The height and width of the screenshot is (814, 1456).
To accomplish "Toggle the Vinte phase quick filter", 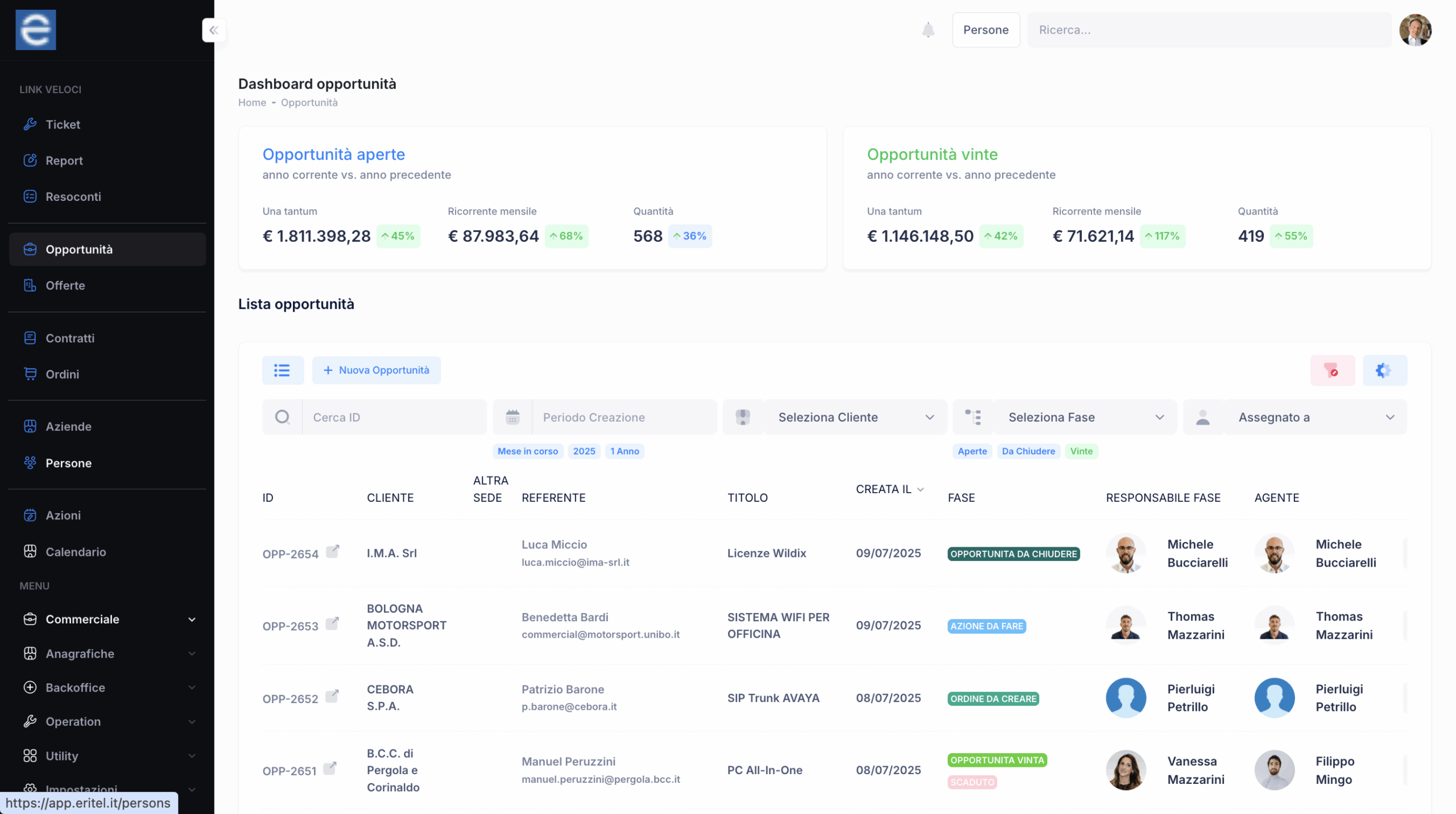I will coord(1081,451).
